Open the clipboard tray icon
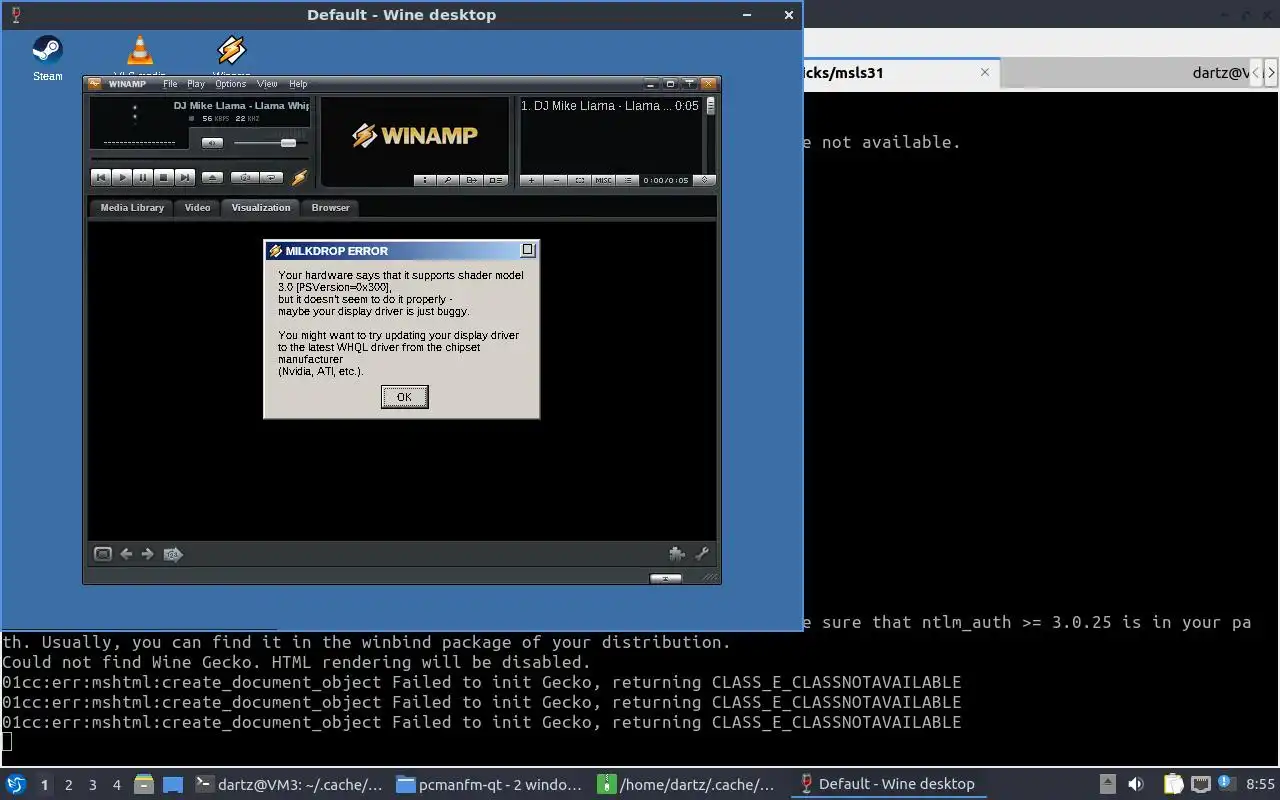Screen dimensions: 1280x800 pyautogui.click(x=1173, y=784)
